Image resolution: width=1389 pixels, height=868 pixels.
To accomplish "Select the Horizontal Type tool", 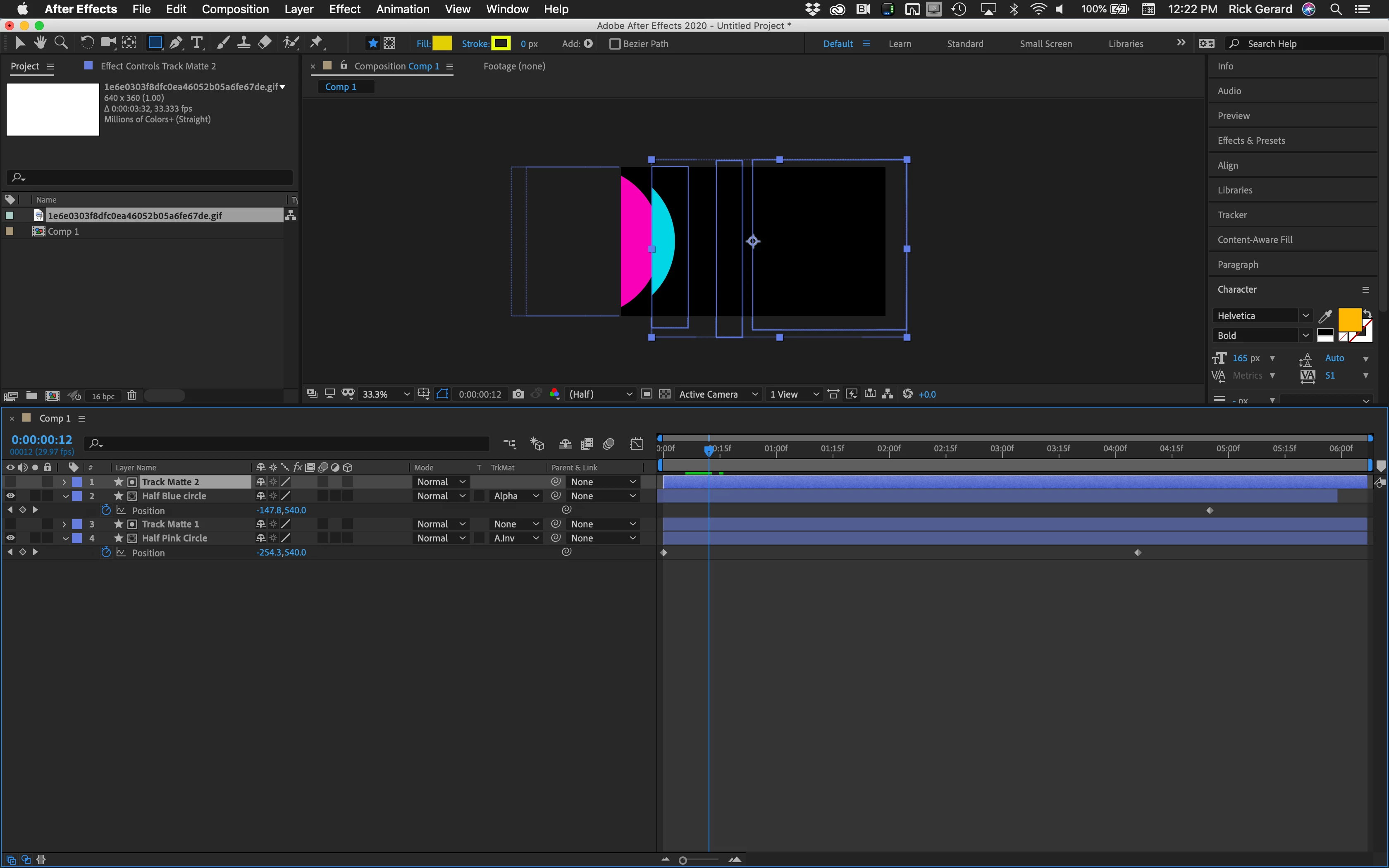I will click(x=197, y=43).
